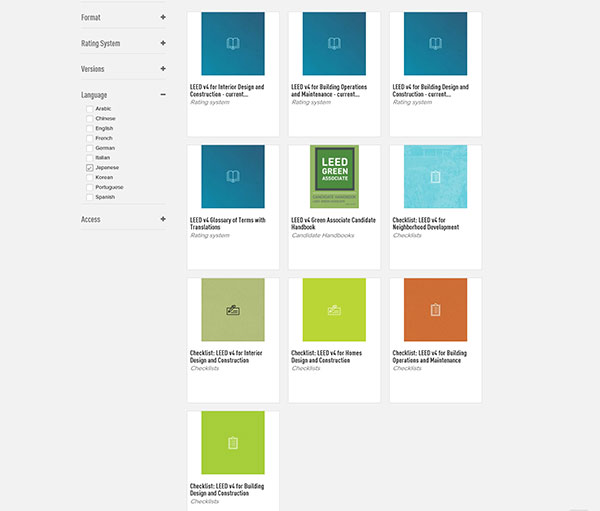Icon on Interior Design checklist tile

point(233,310)
